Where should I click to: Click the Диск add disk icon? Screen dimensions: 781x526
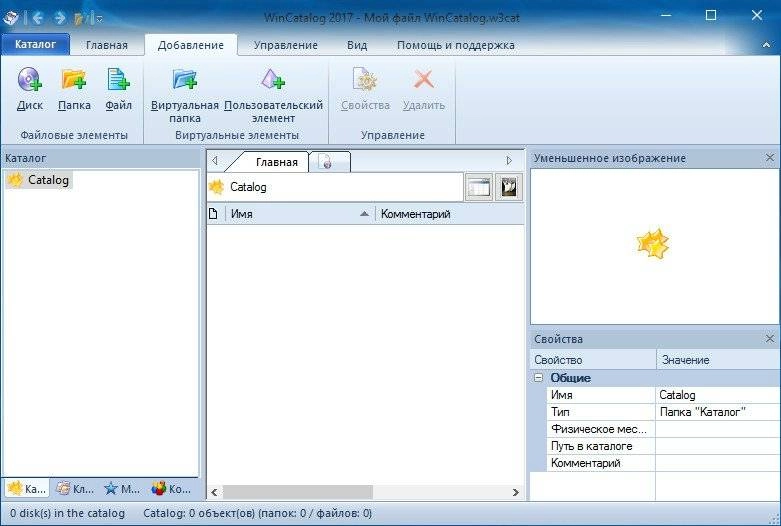pyautogui.click(x=29, y=80)
